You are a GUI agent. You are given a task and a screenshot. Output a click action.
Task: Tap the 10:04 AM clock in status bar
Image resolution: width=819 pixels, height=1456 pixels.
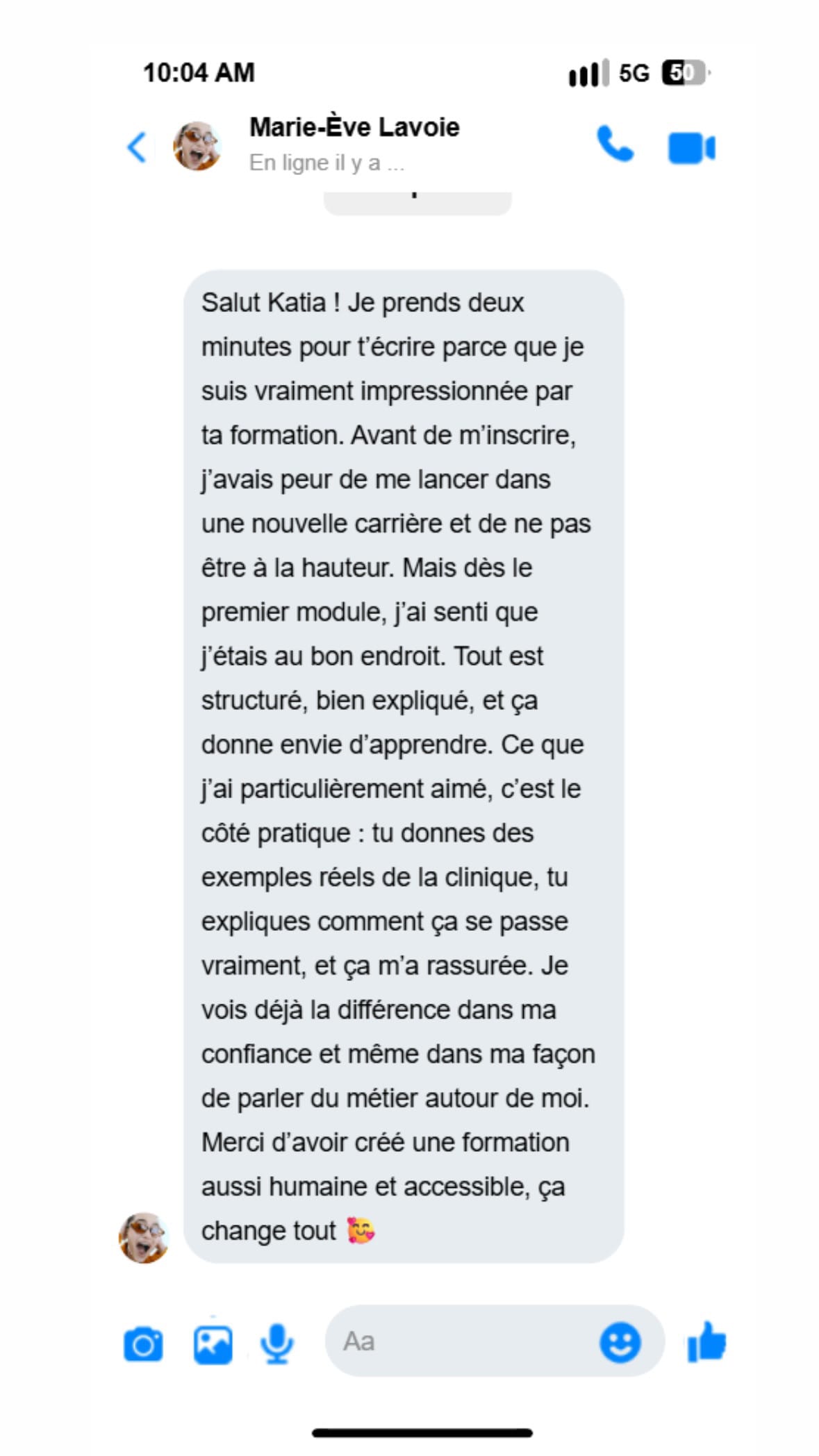[x=199, y=72]
